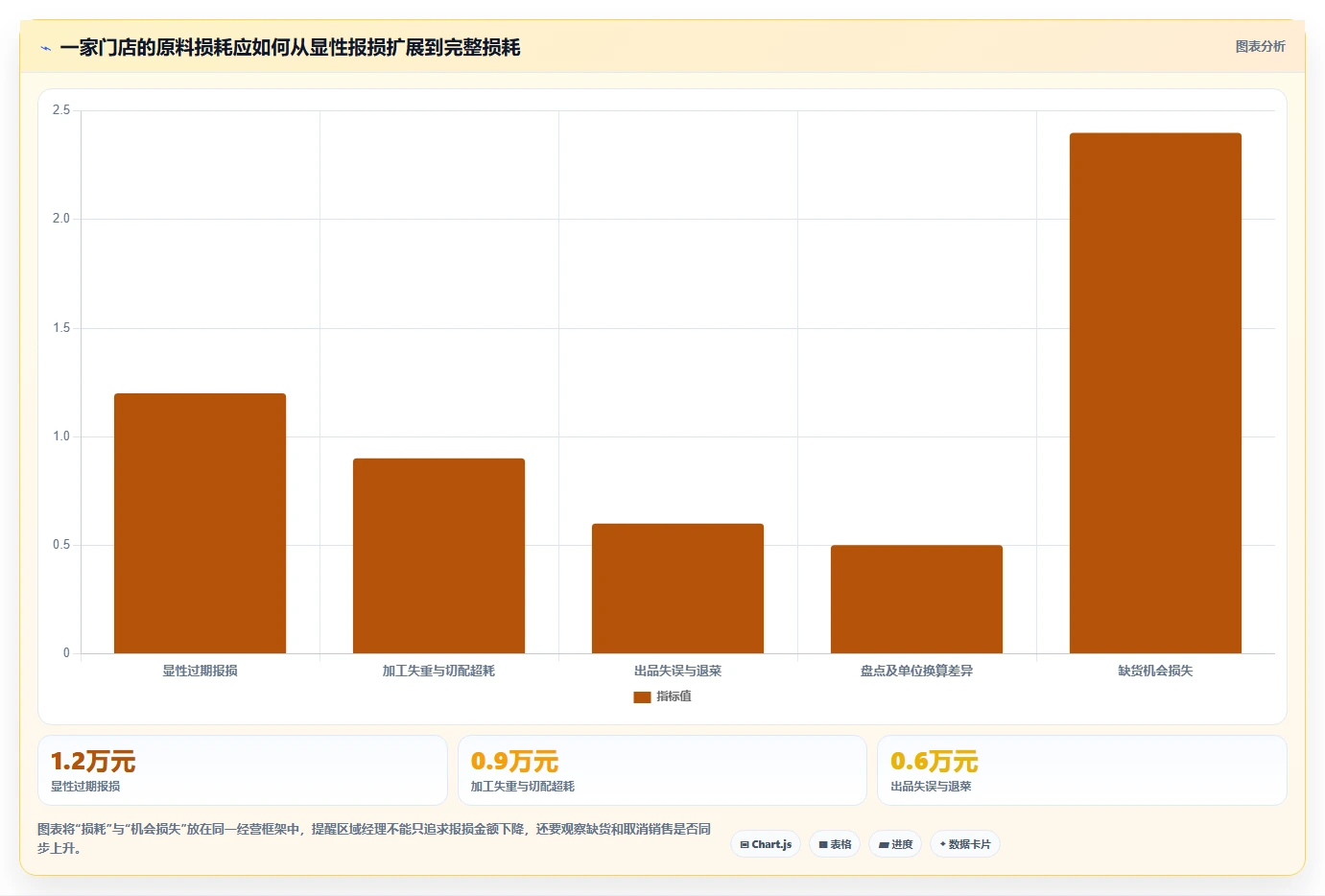Click x-axis label 加工失重与切配超耗
The image size is (1325, 896).
pyautogui.click(x=438, y=671)
